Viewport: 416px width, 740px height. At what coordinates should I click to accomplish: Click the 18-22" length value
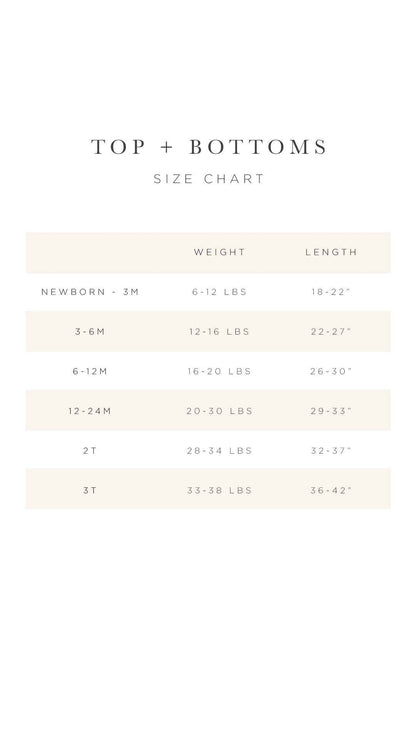(331, 292)
